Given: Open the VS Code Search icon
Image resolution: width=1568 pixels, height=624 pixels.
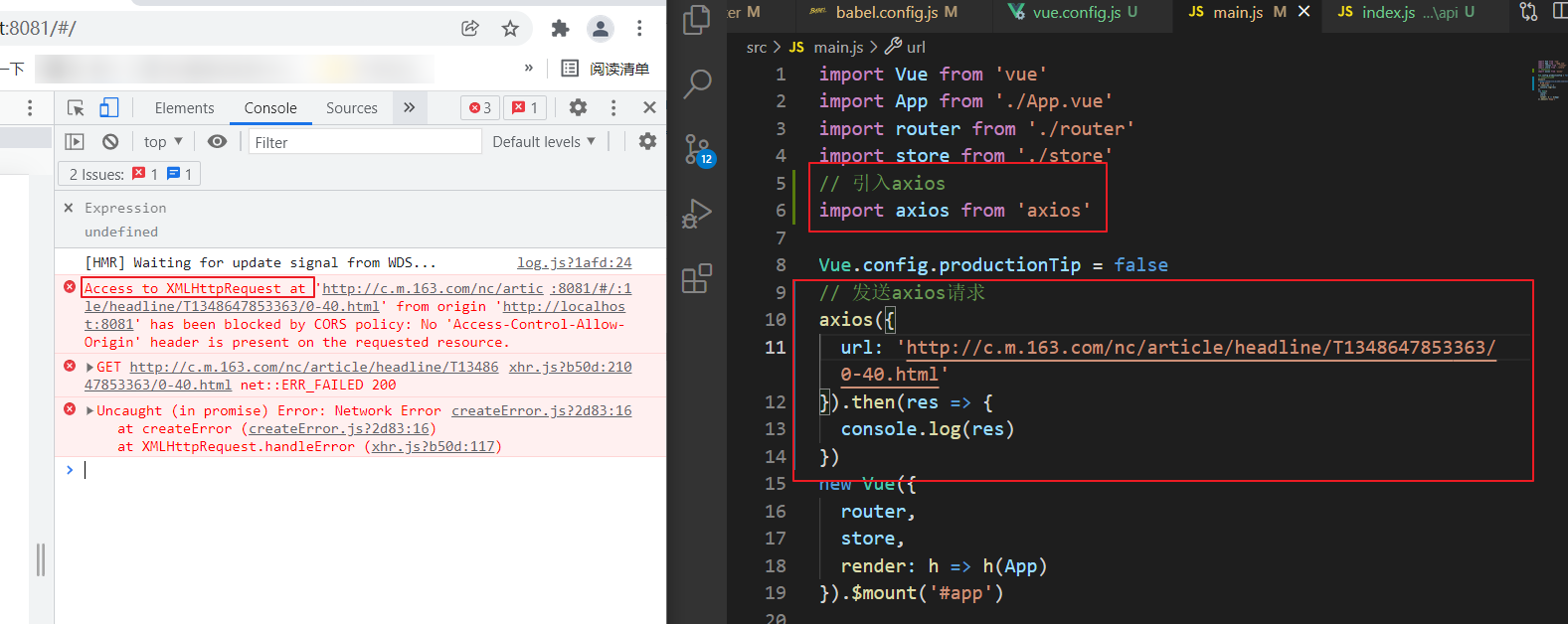Looking at the screenshot, I should (x=697, y=84).
